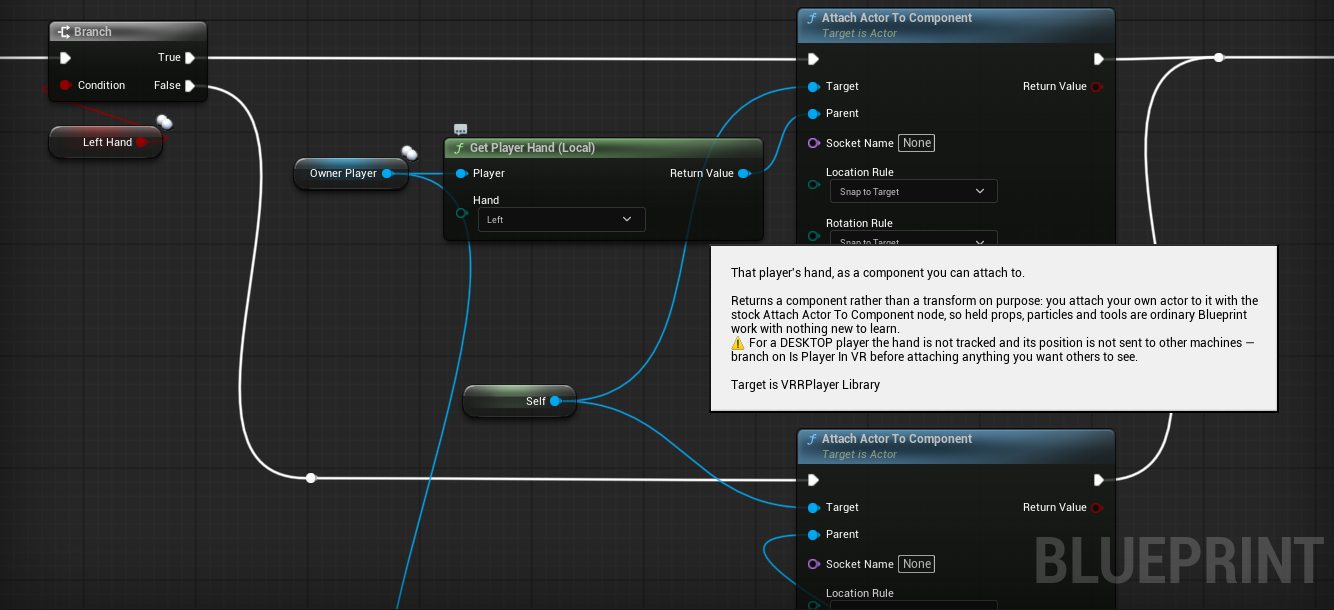
Task: Select lower Attach Actor To Component title
Action: coord(897,439)
